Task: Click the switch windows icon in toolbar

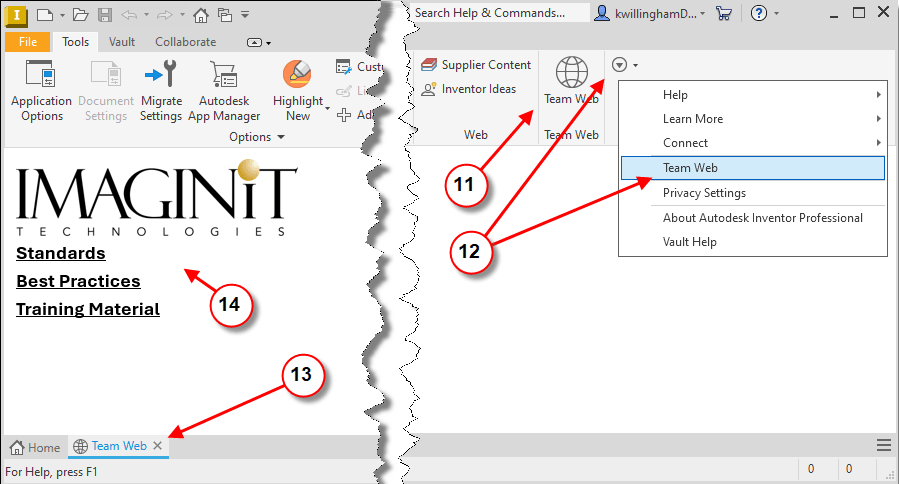Action: pos(225,15)
